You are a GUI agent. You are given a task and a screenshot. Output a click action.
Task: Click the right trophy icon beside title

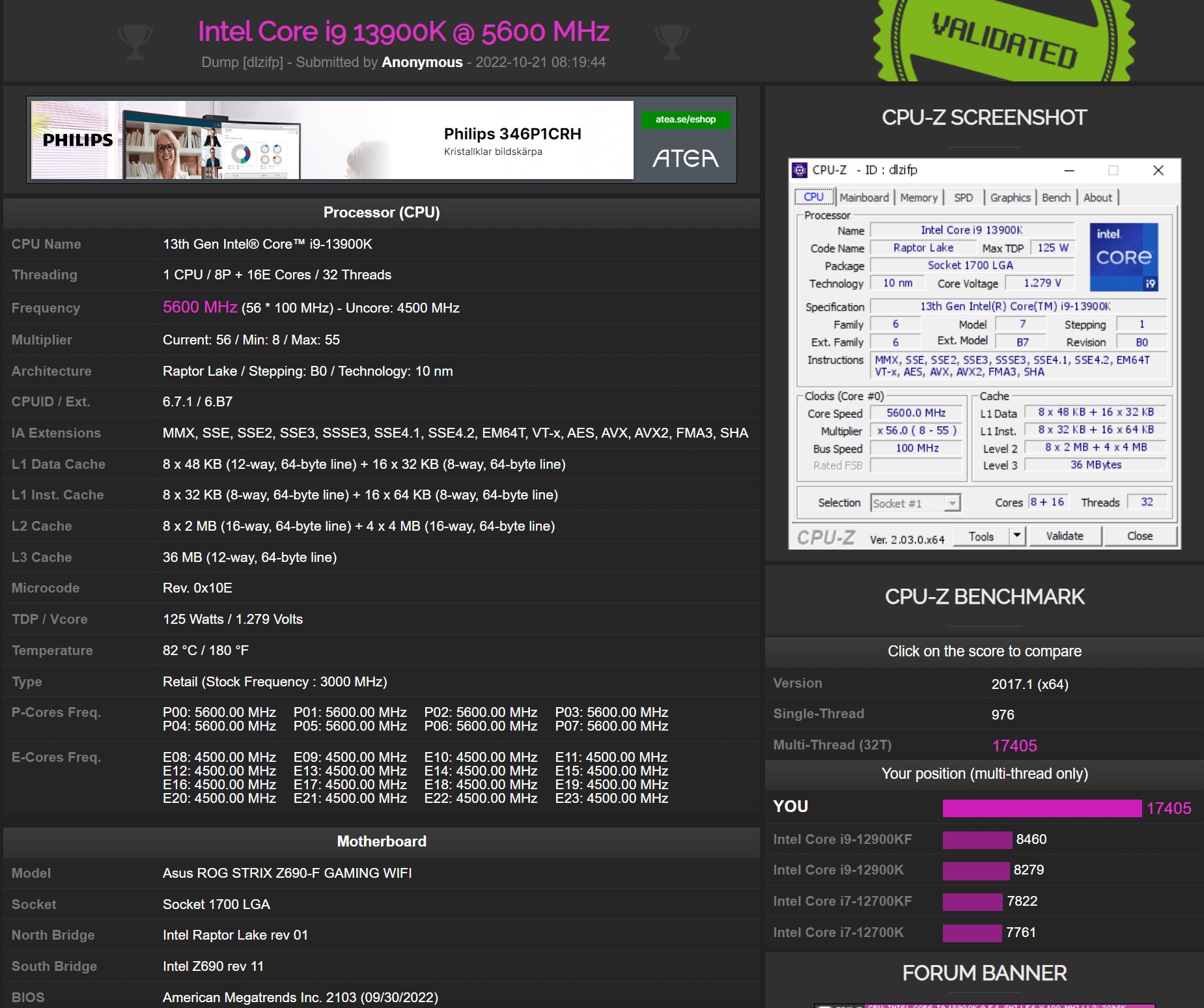click(672, 42)
